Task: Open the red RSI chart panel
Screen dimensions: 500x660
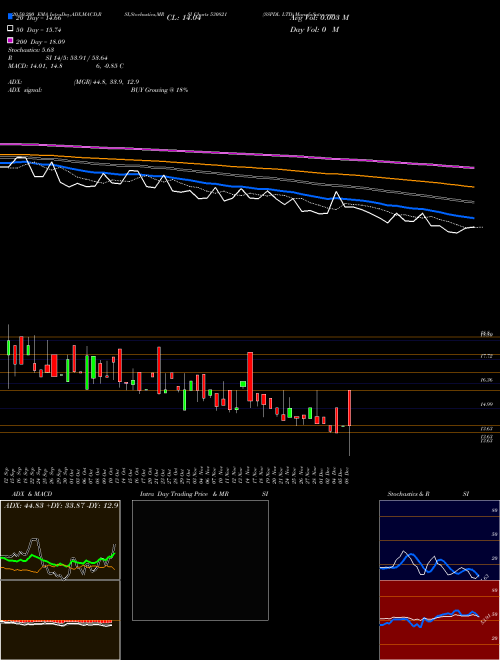Action: coord(439,620)
